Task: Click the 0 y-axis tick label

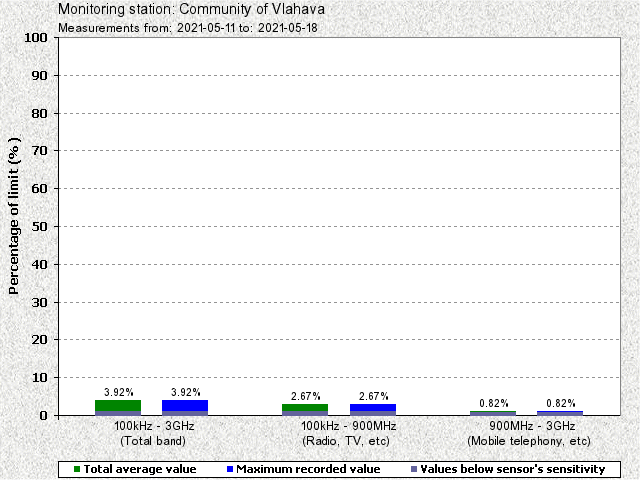Action: [x=44, y=416]
